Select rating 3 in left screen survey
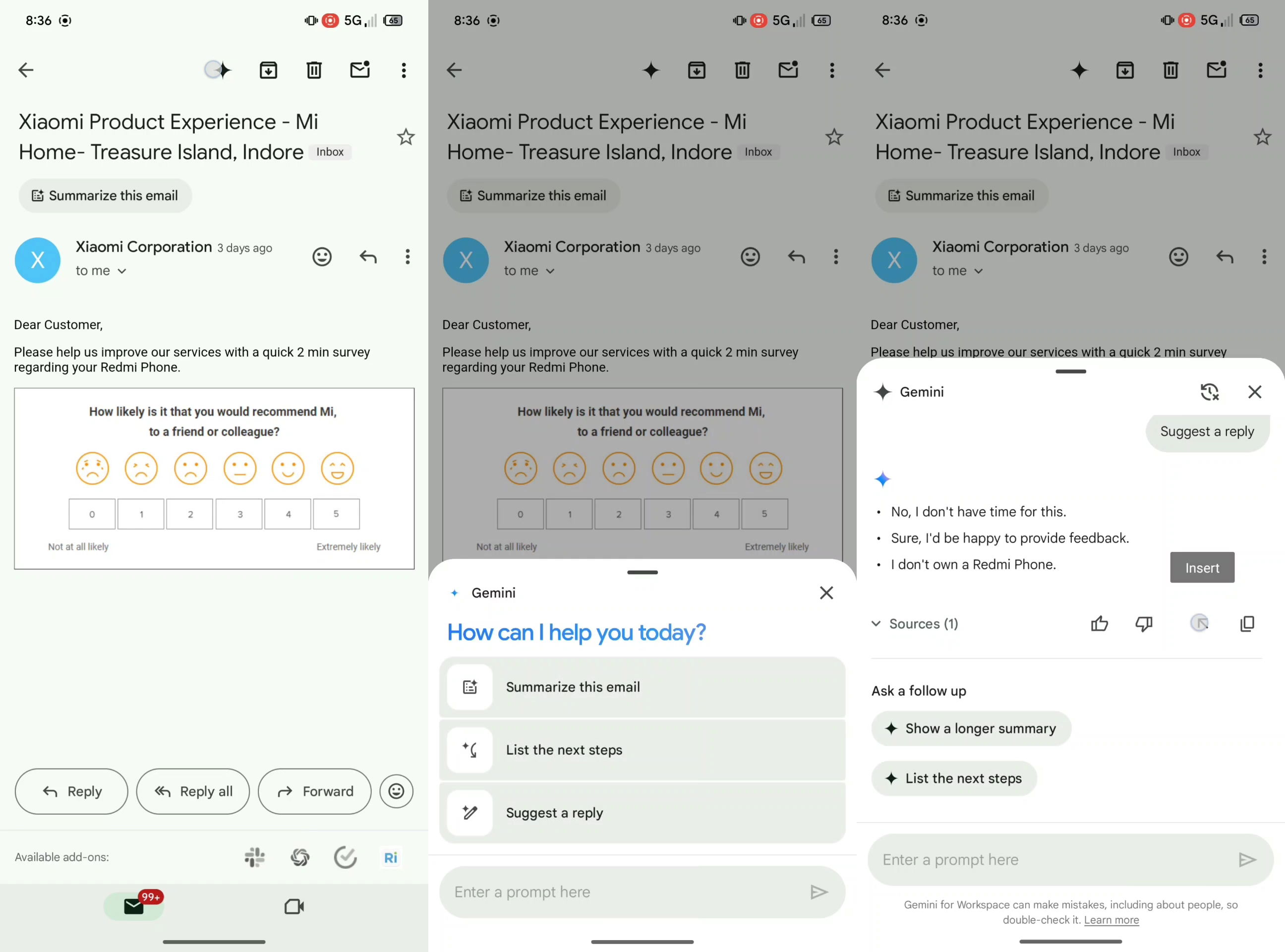Screen dimensions: 1285x952 click(x=240, y=514)
